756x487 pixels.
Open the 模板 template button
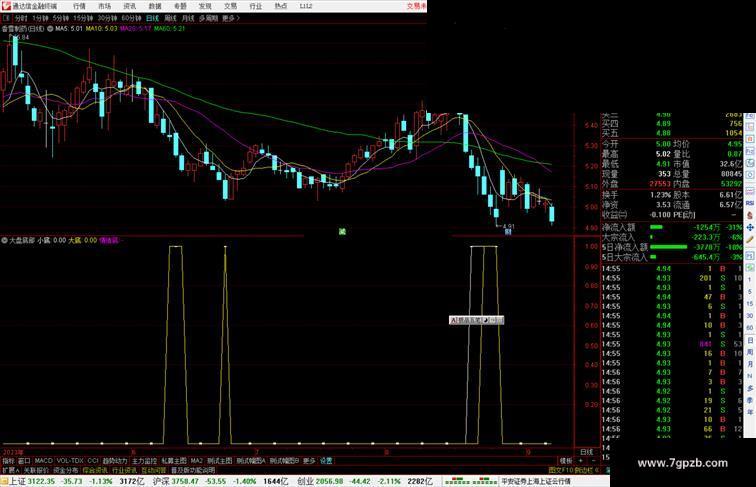click(566, 461)
